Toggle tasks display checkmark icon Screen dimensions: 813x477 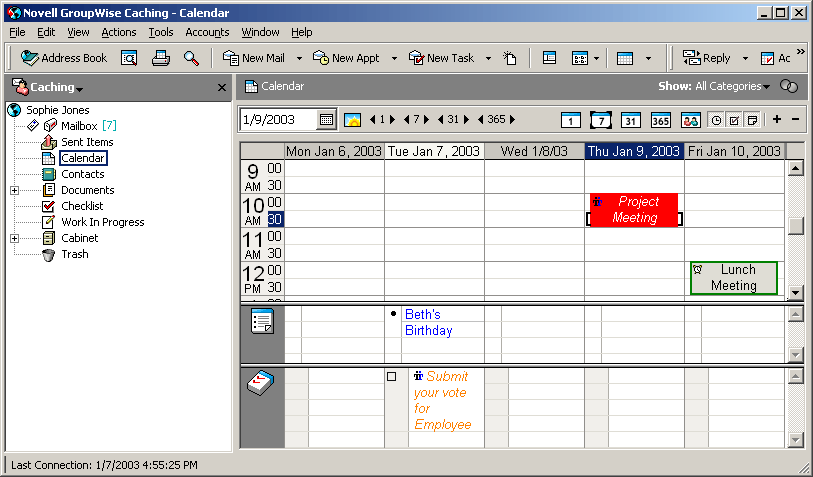(x=734, y=120)
